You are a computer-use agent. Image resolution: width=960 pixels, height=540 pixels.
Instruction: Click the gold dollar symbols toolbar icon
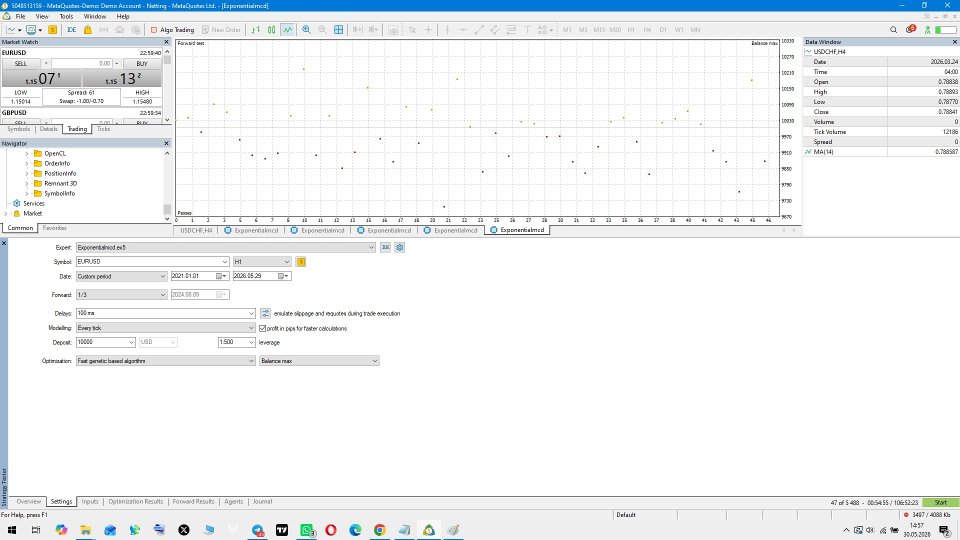(x=53, y=29)
